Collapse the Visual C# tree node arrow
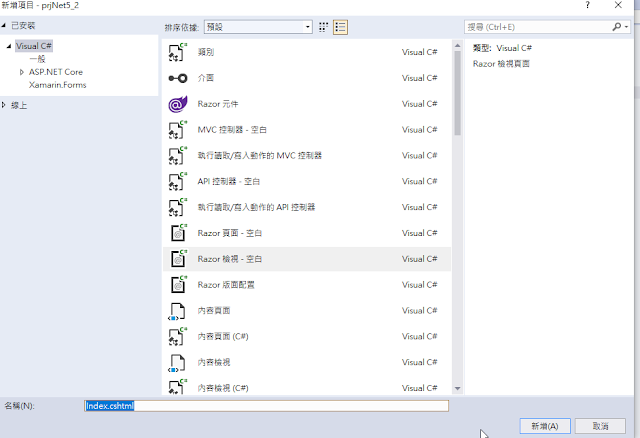Image resolution: width=640 pixels, height=438 pixels. point(9,46)
